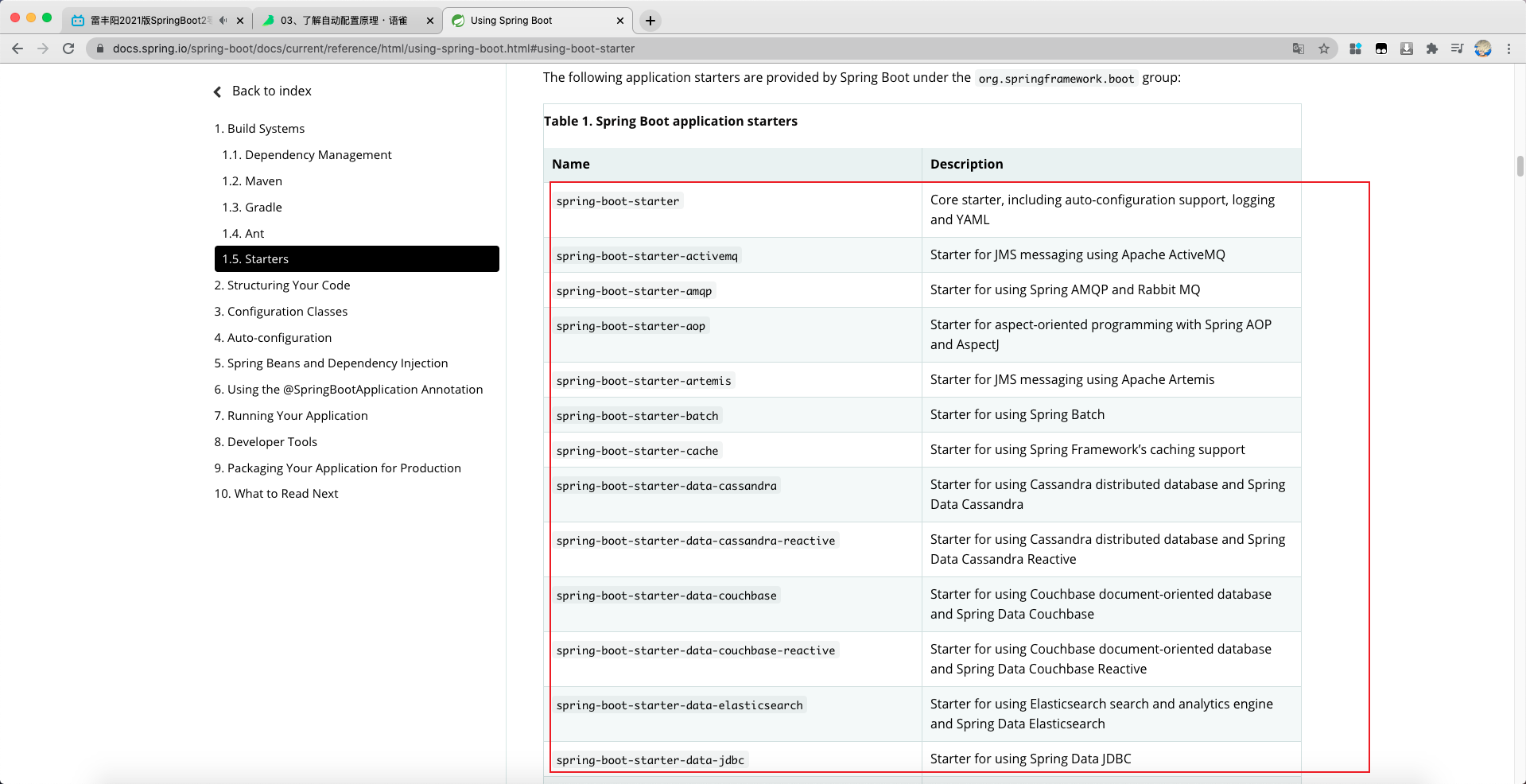Click the org.springframework.boot code text
The height and width of the screenshot is (784, 1526).
(x=1056, y=79)
